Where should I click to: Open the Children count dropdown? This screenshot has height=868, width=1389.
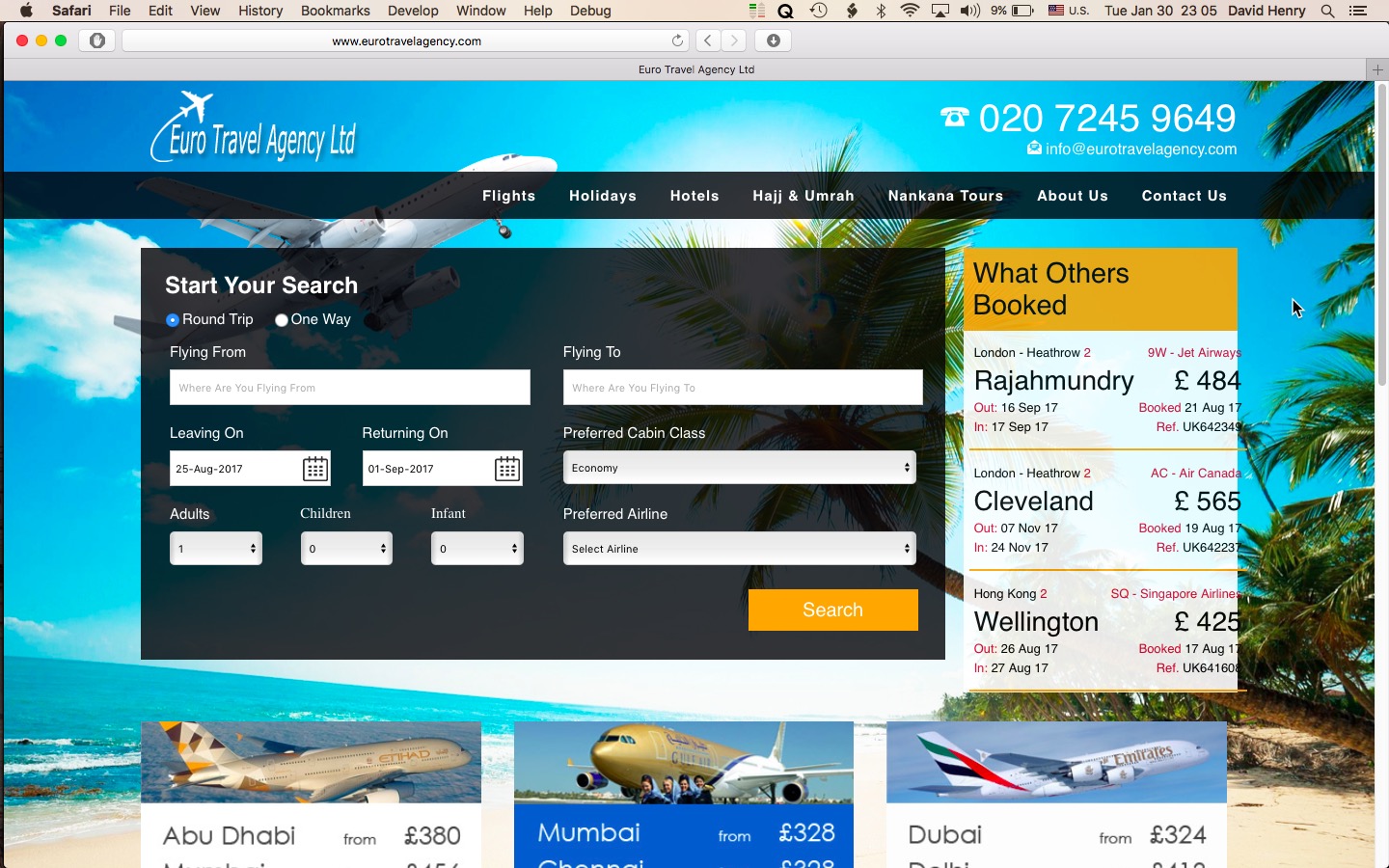pyautogui.click(x=346, y=549)
